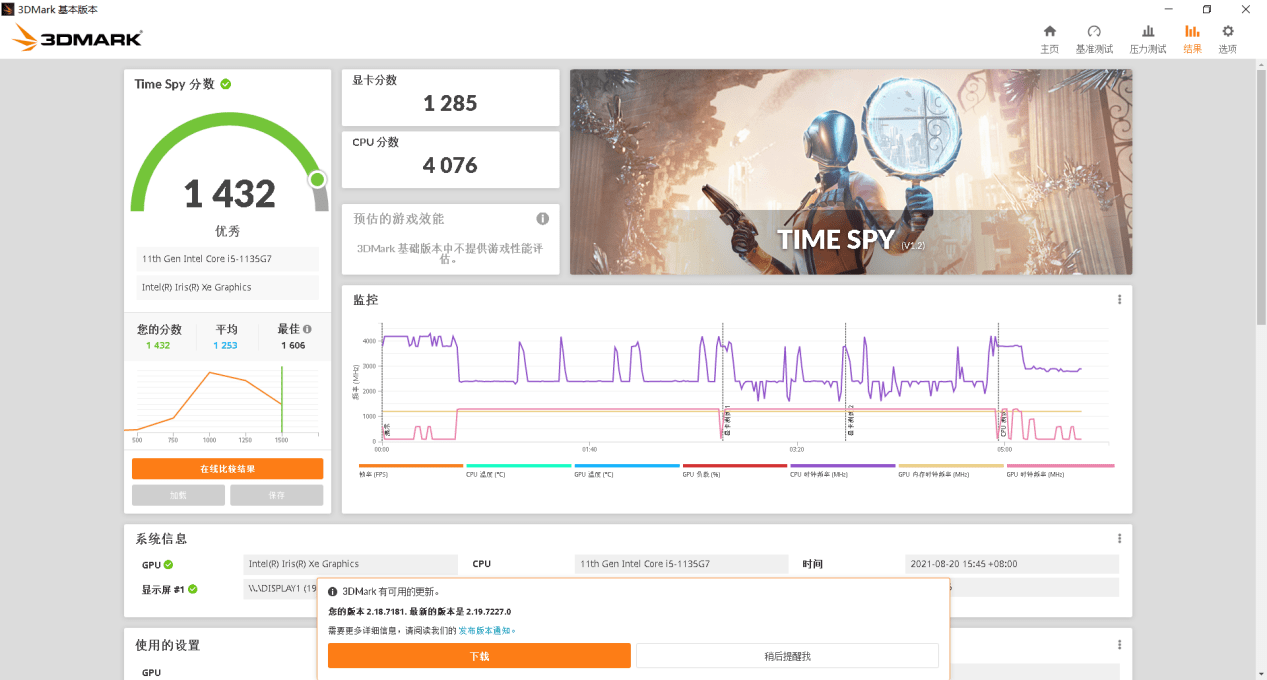Click the green knob on the score gauge

[x=317, y=180]
